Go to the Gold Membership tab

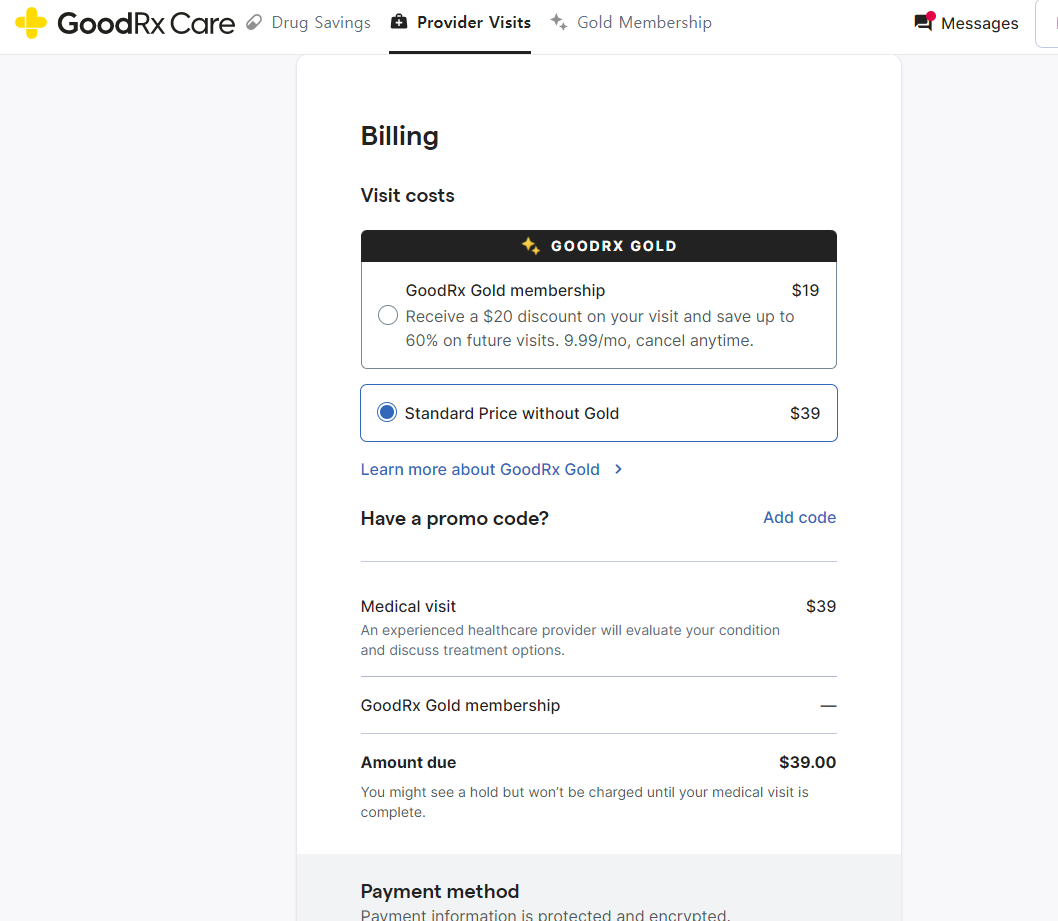pos(644,22)
